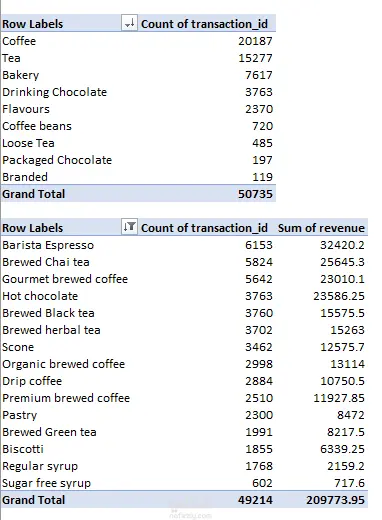Select the Drinking Chocolate row label
Viewport: 382px width, 520px height.
(x=55, y=92)
